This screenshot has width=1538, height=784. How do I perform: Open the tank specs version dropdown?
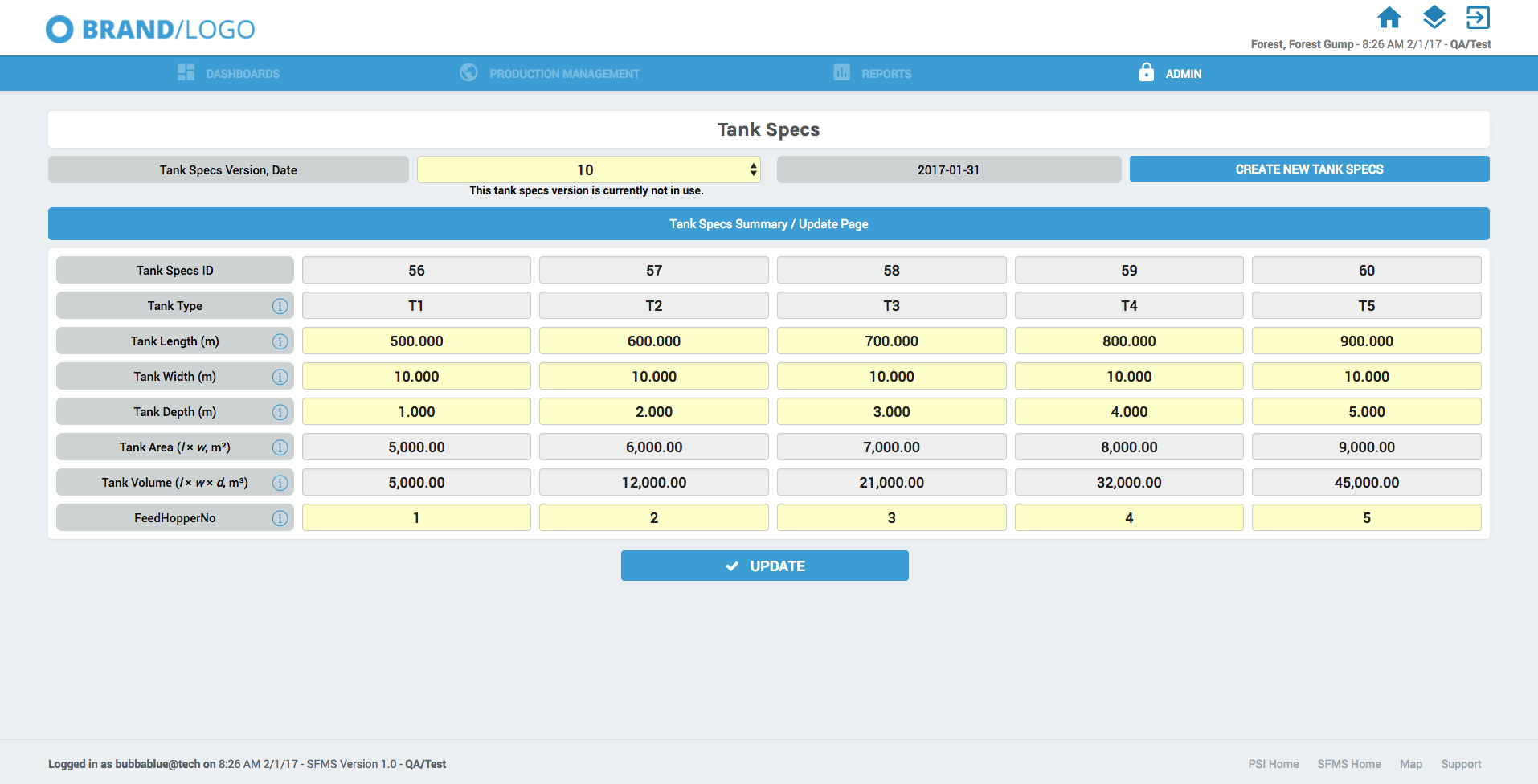pyautogui.click(x=588, y=169)
